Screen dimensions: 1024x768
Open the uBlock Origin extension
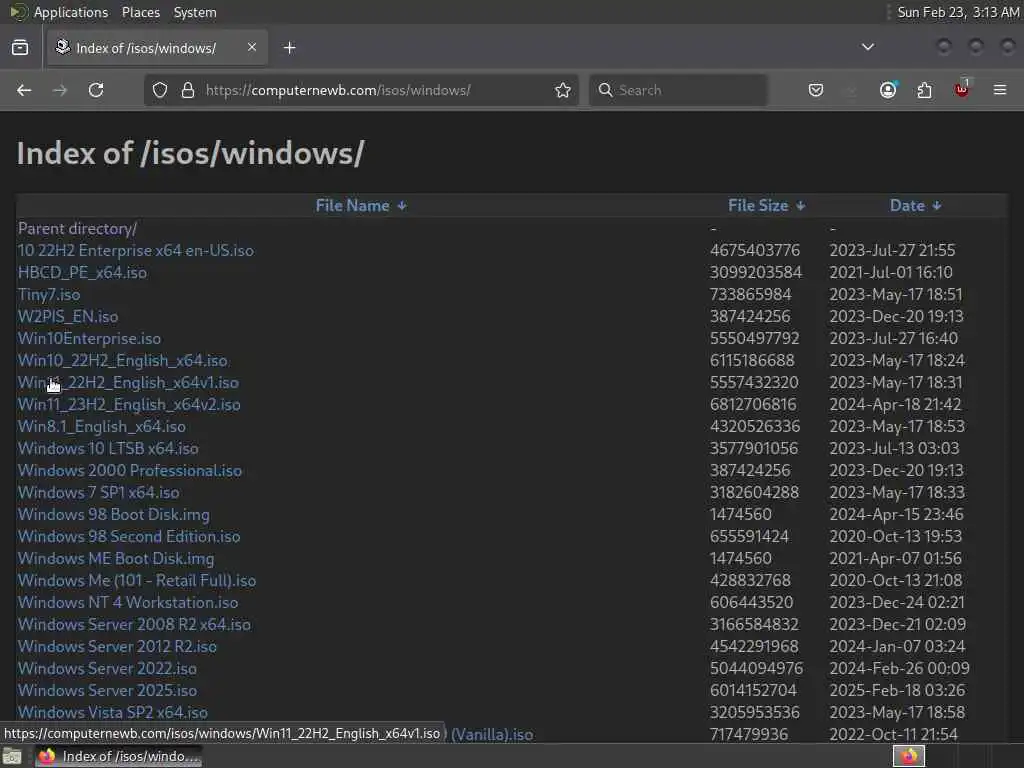(x=962, y=89)
